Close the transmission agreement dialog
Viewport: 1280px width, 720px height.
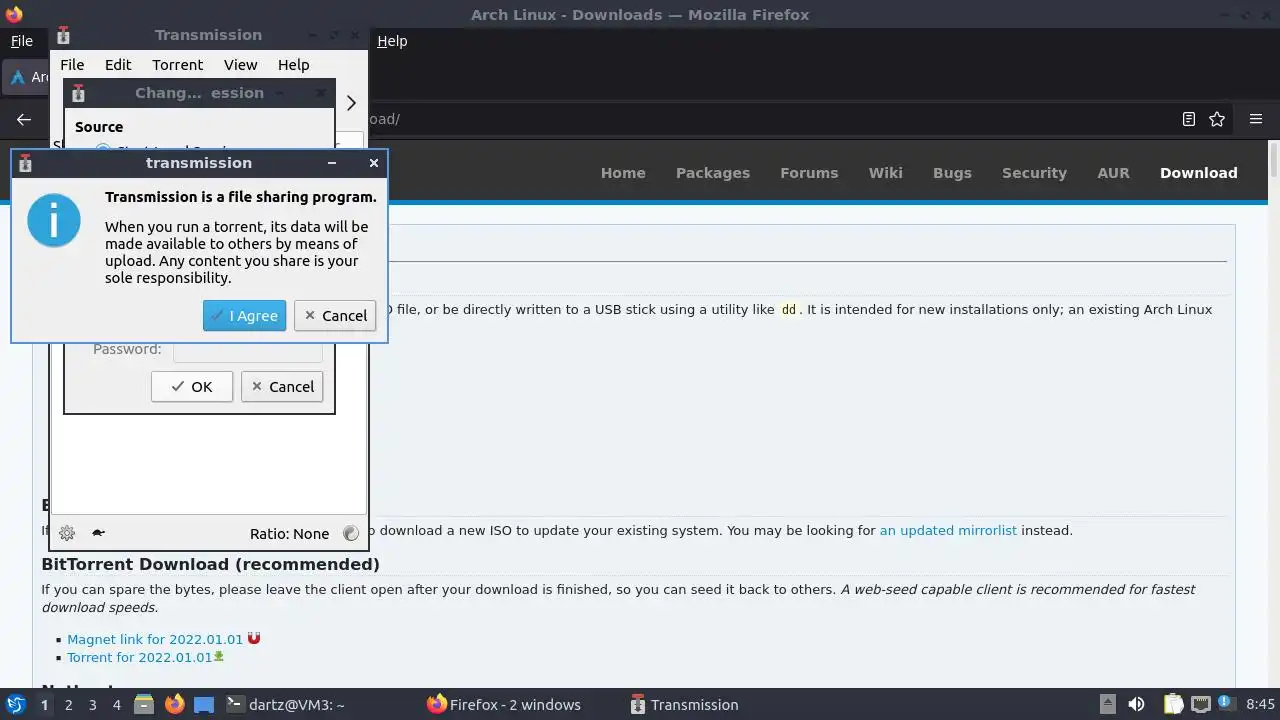pyautogui.click(x=374, y=163)
